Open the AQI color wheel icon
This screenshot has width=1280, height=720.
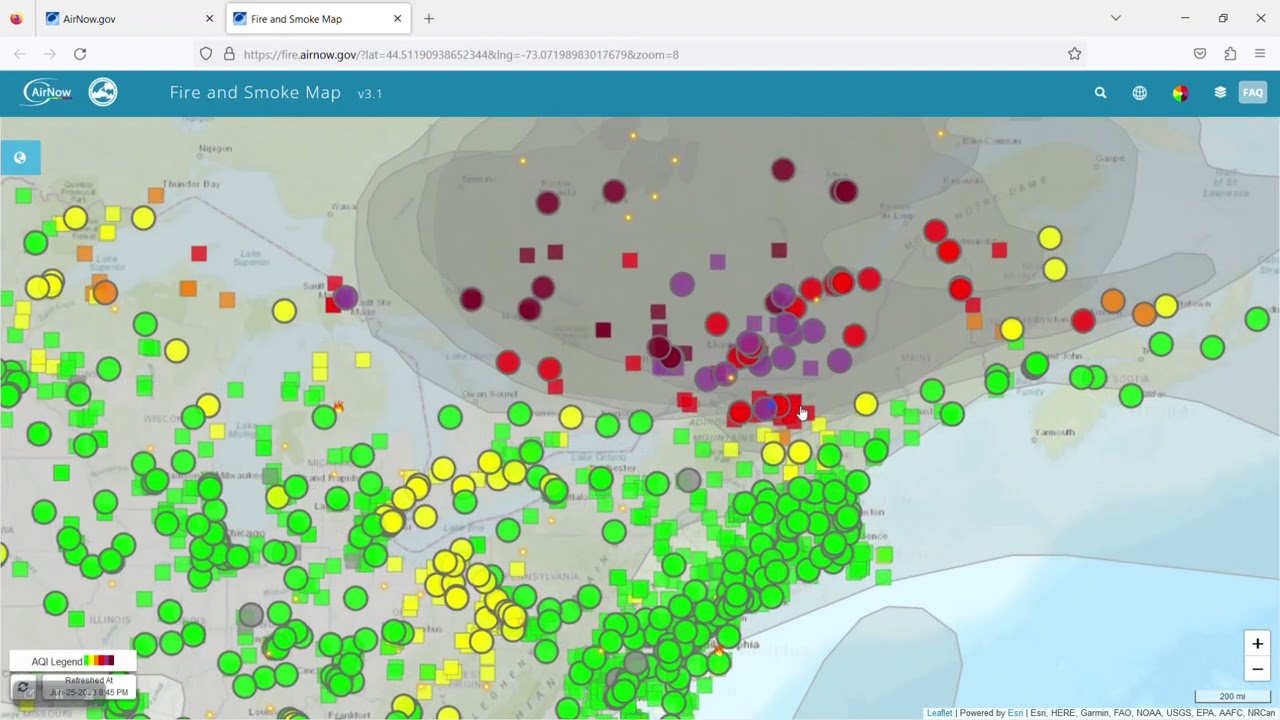[1180, 93]
